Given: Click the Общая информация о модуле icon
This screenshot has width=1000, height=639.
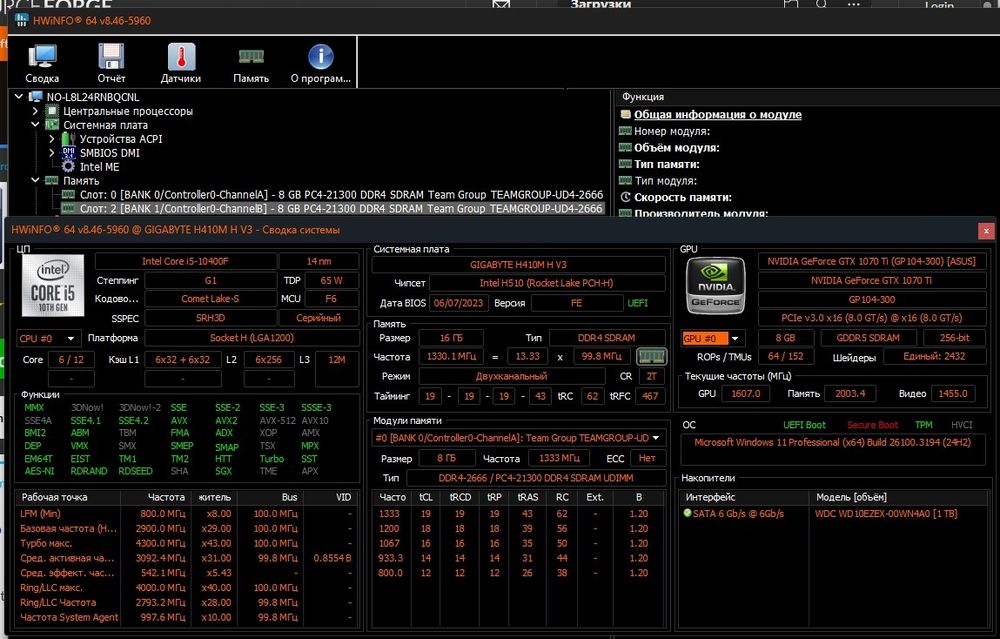Looking at the screenshot, I should pos(626,115).
